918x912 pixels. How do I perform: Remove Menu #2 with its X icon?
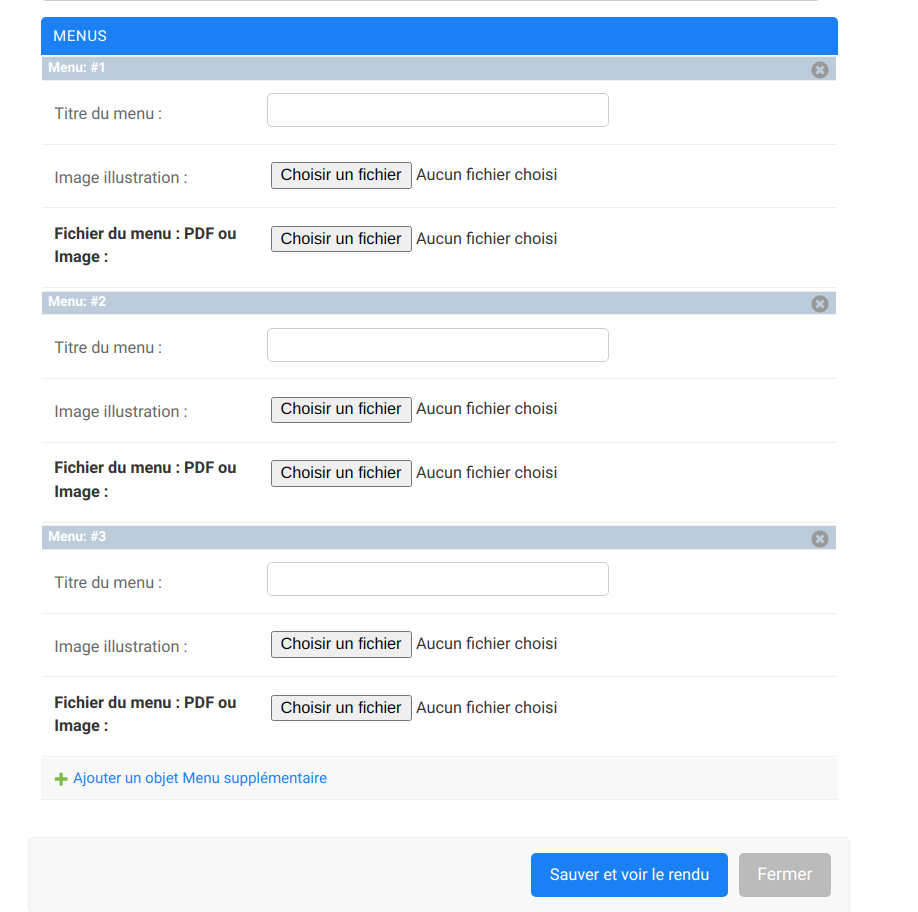coord(820,304)
